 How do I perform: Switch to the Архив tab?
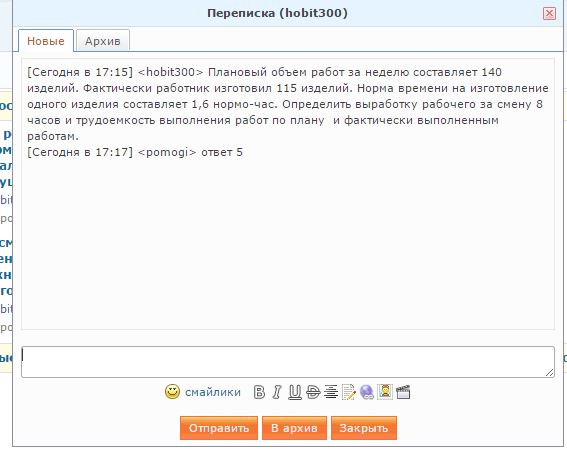click(103, 41)
